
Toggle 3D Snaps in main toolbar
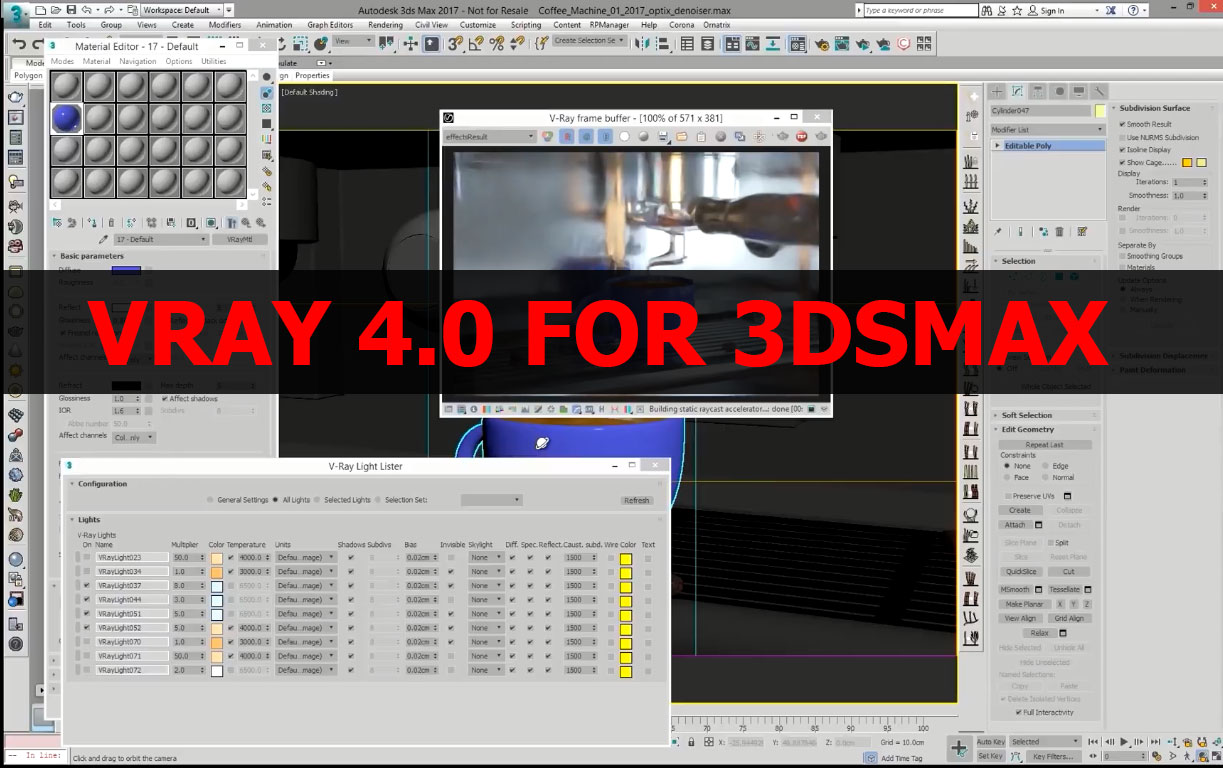tap(456, 44)
